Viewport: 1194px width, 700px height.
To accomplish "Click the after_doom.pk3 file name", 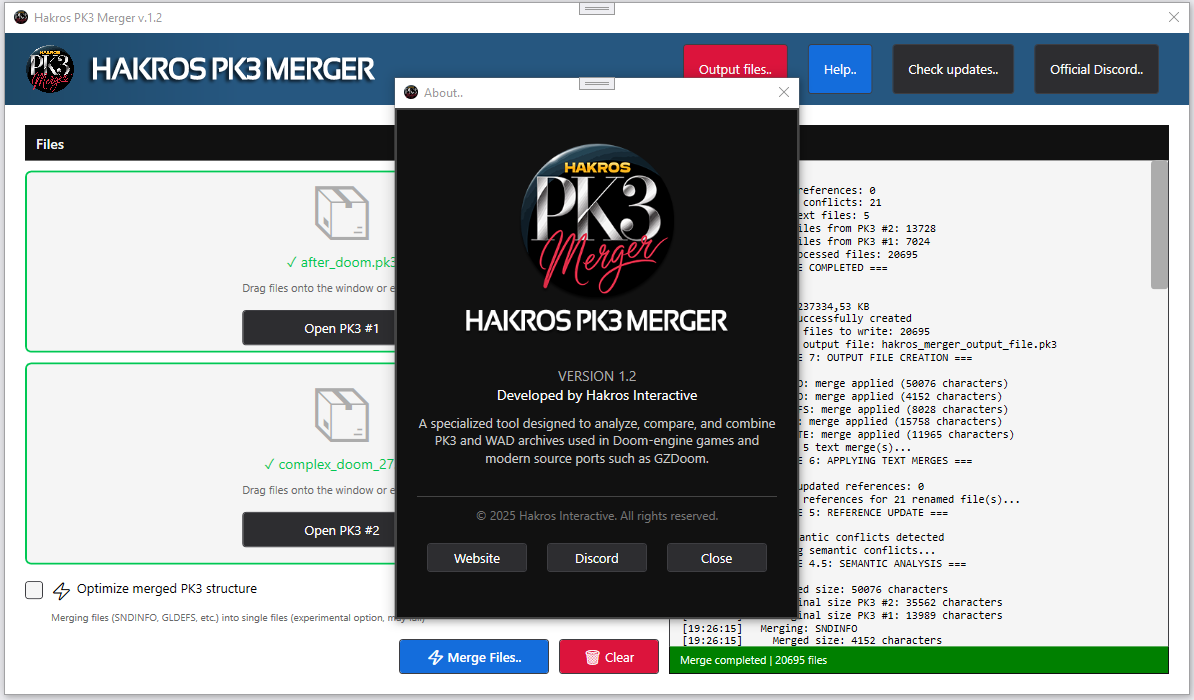I will tap(341, 262).
